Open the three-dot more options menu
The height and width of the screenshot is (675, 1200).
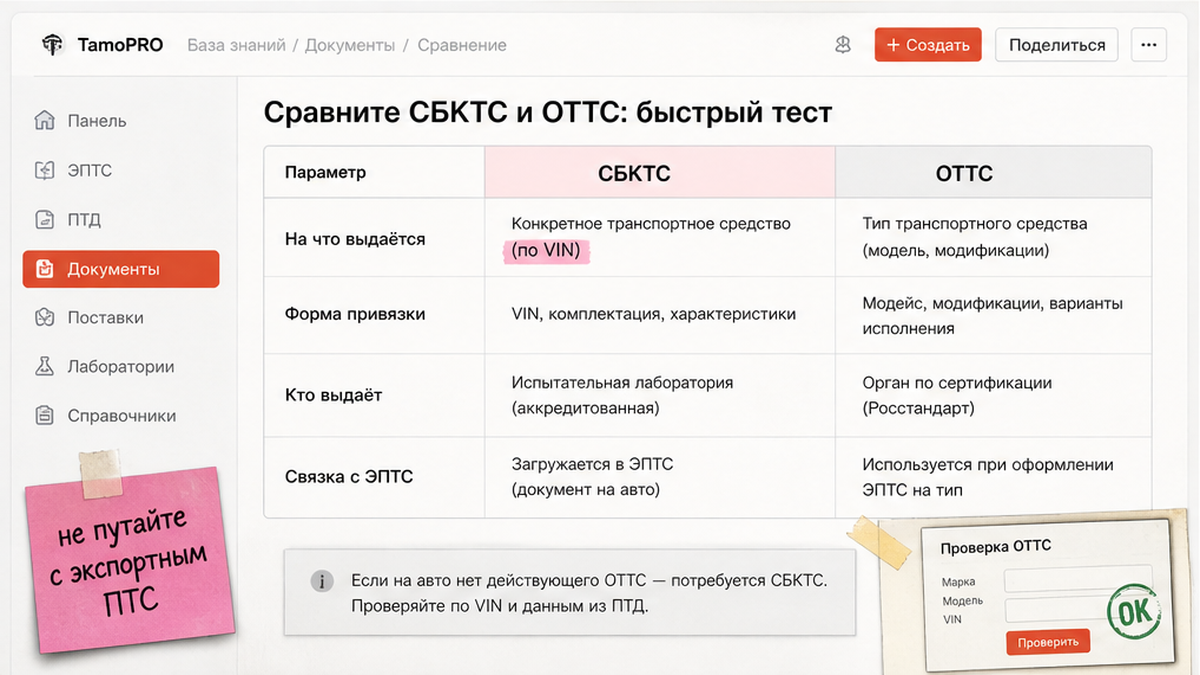(x=1149, y=45)
